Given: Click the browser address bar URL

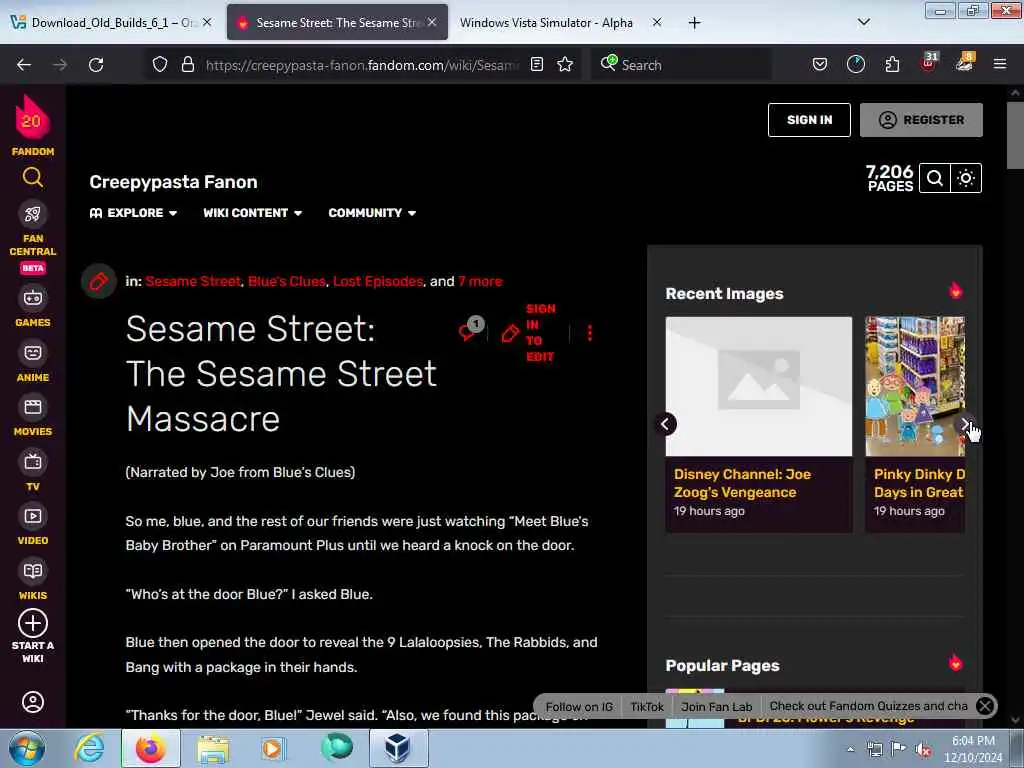Looking at the screenshot, I should point(362,65).
